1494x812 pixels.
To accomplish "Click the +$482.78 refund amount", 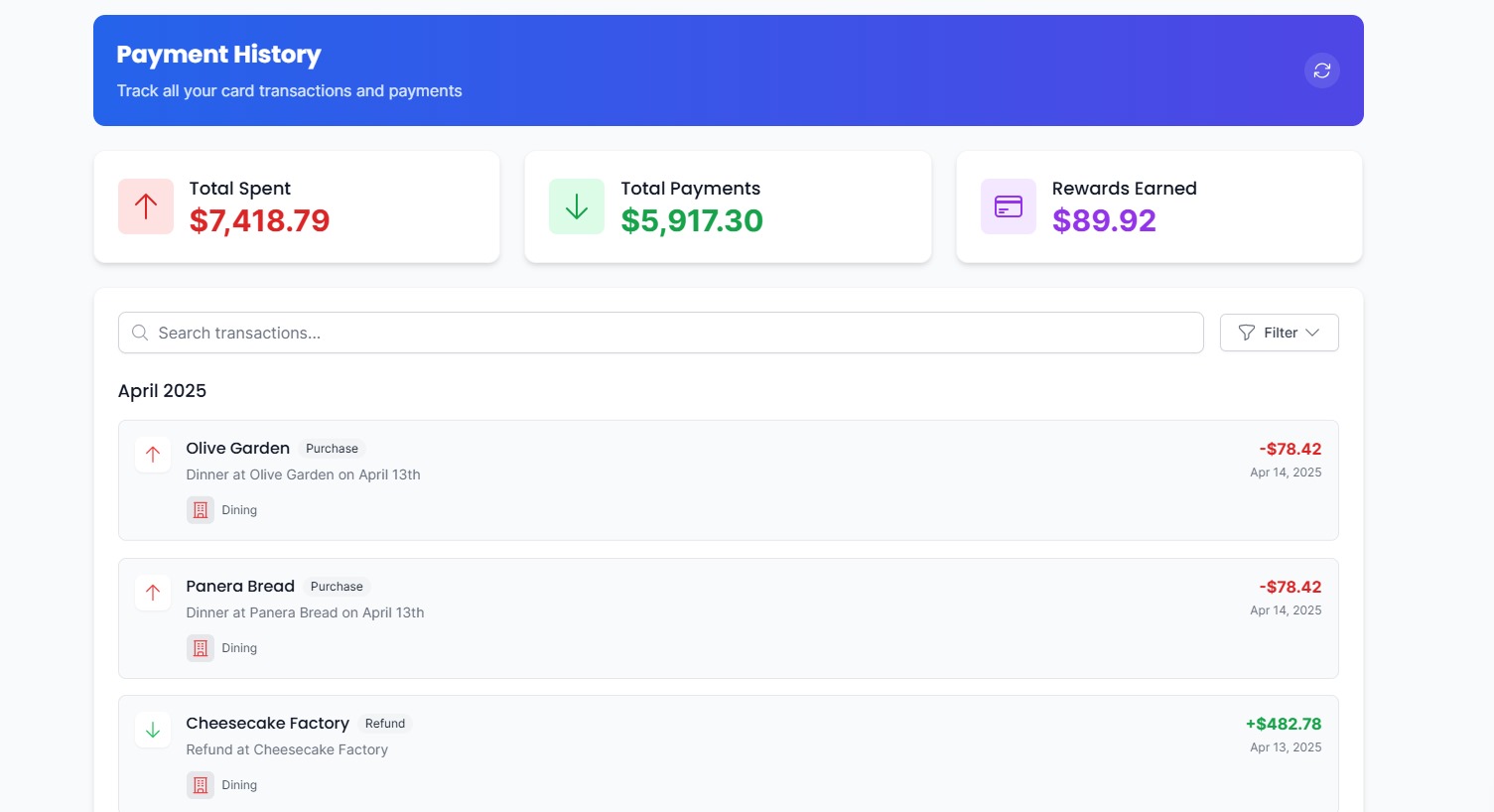I will click(x=1284, y=724).
